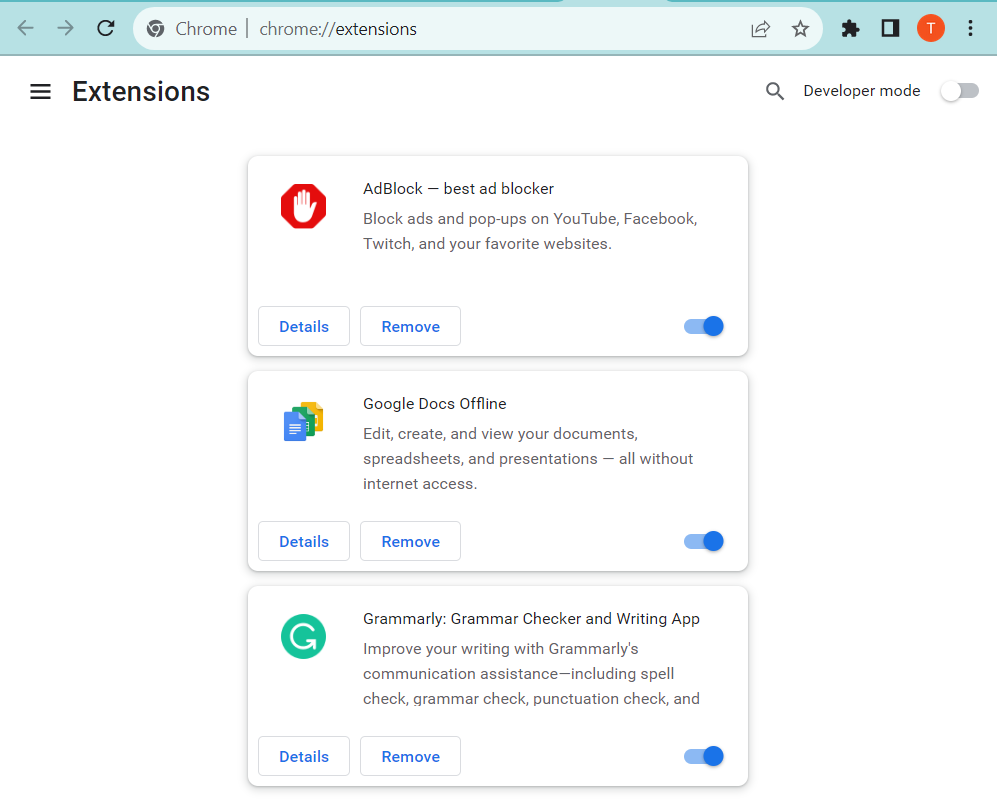Viewport: 997px width, 810px height.
Task: Open the Extensions puzzle piece toolbar icon
Action: 850,29
